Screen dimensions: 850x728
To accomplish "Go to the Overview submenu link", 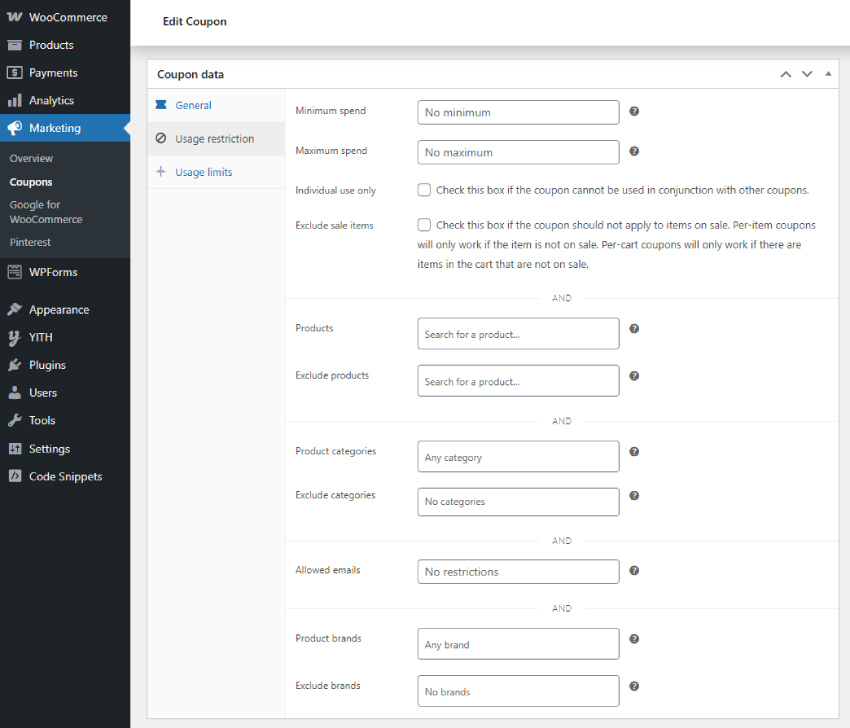I will tap(31, 158).
